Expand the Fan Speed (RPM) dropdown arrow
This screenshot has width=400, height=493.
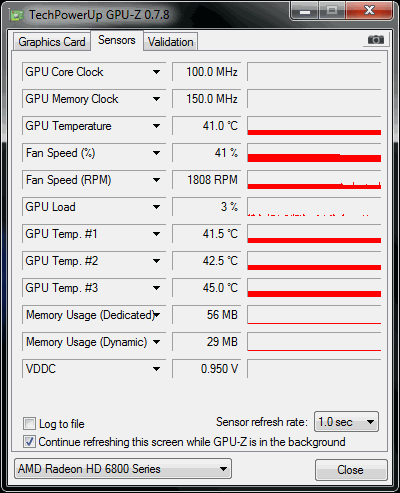[156, 180]
